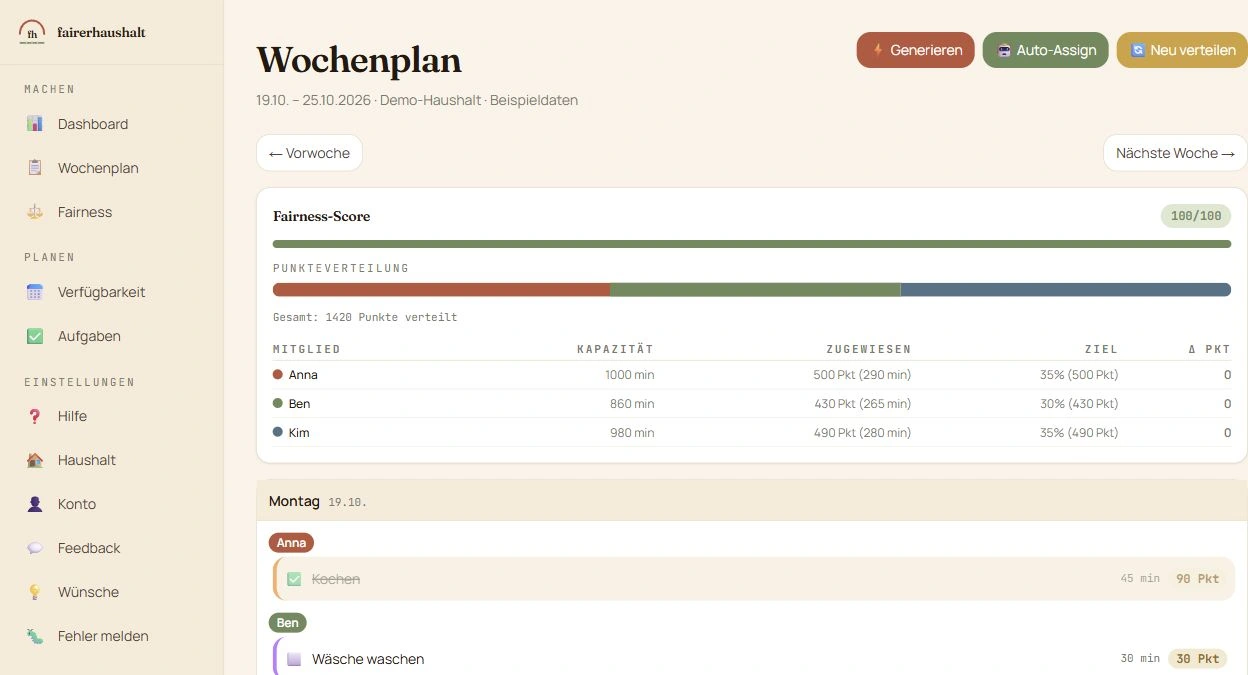The height and width of the screenshot is (675, 1248).
Task: Click the blue Kim segment of Punkteverteilung
Action: click(1066, 290)
